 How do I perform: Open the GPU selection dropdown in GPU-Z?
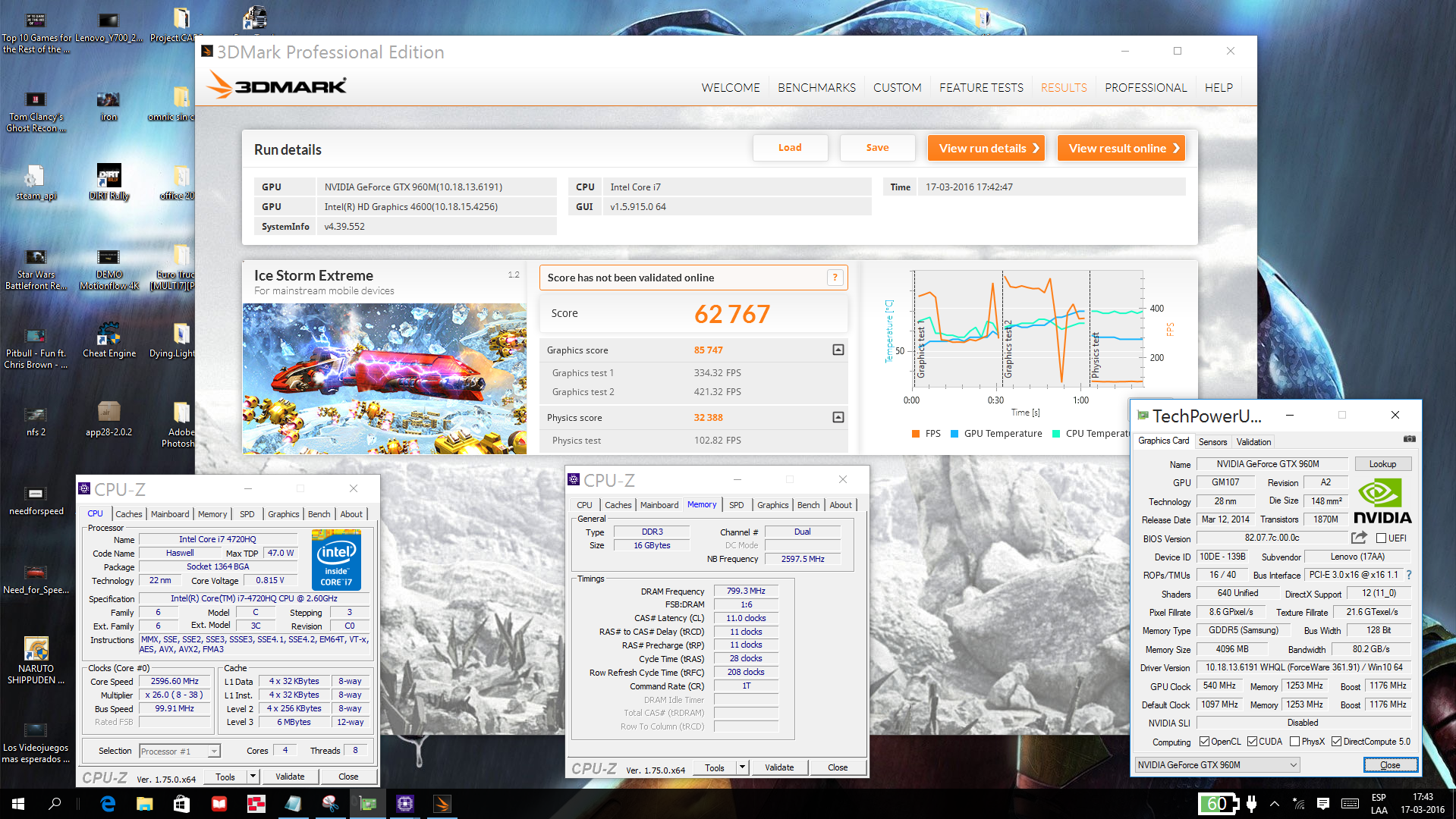click(x=1217, y=765)
